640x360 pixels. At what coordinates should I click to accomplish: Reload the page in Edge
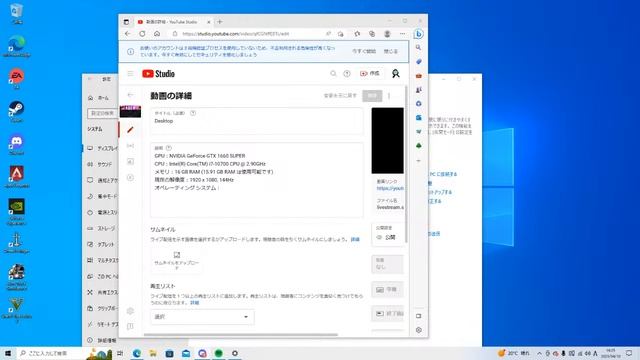pyautogui.click(x=142, y=34)
